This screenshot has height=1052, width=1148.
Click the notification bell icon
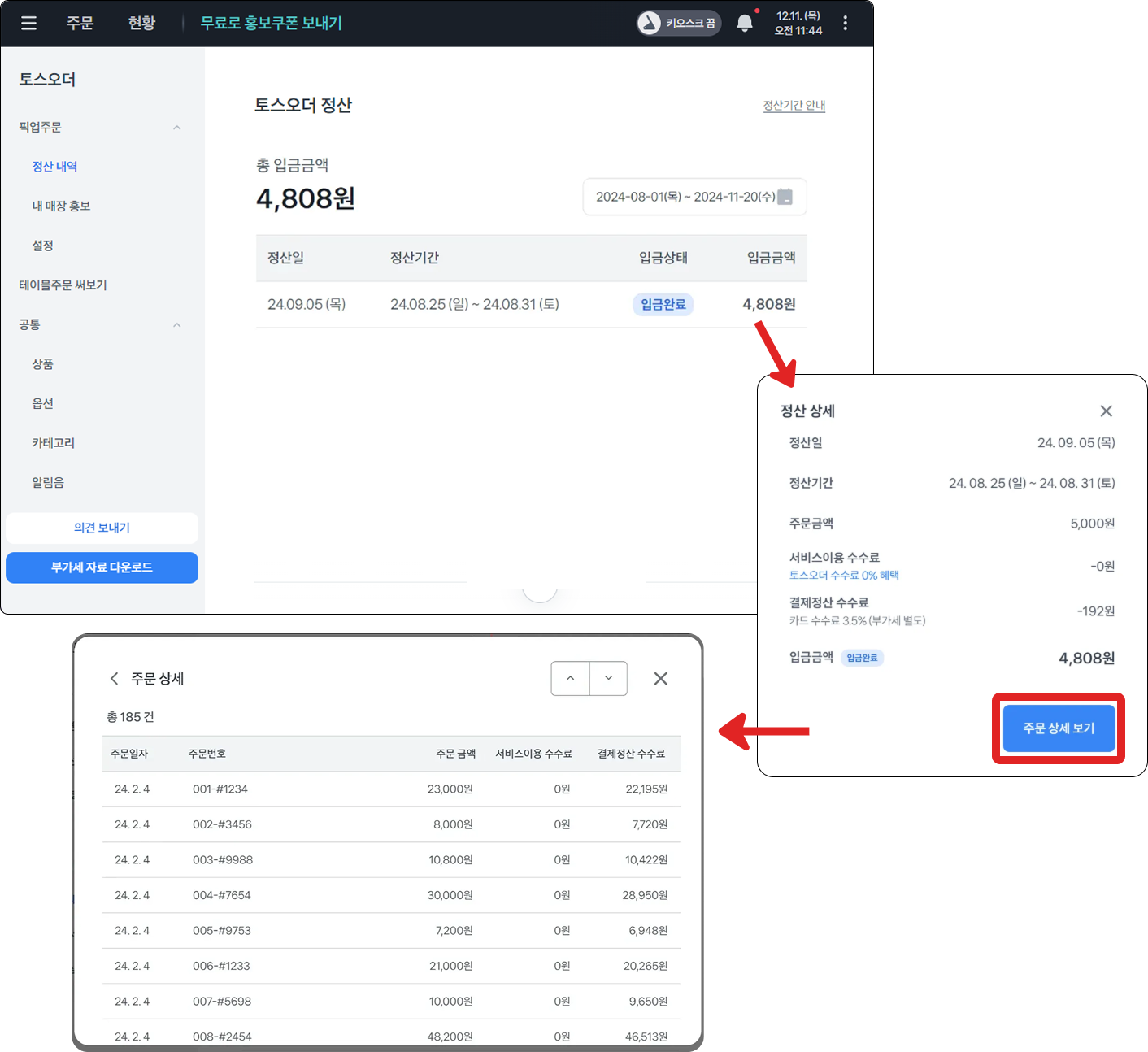click(x=745, y=23)
